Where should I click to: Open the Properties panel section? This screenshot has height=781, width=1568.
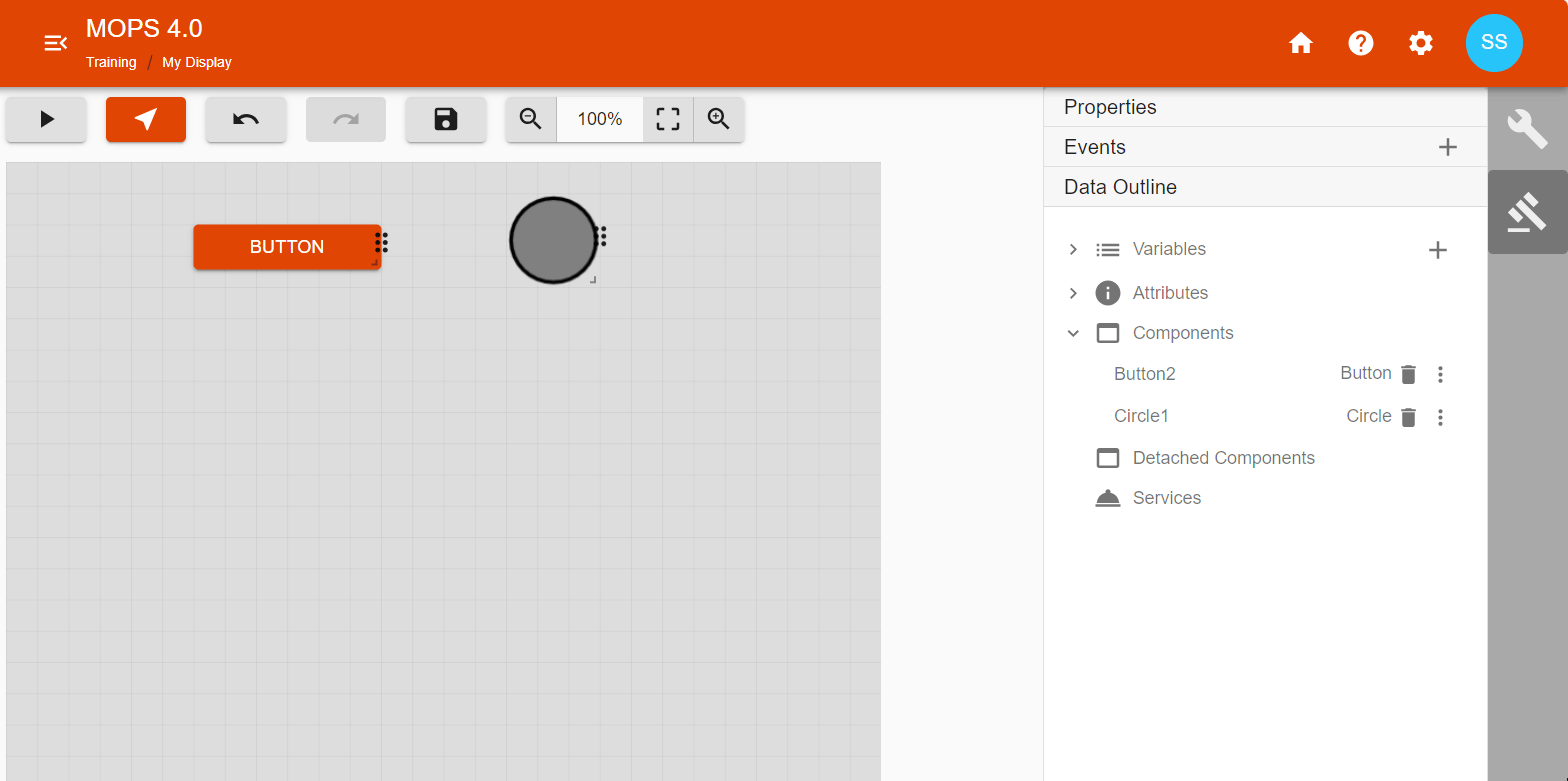point(1110,107)
